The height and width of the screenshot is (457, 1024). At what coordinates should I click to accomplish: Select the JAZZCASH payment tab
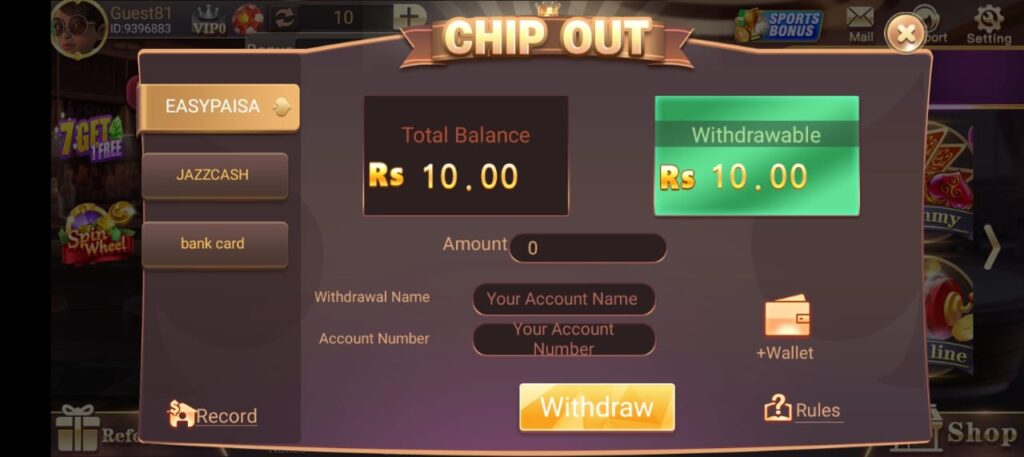pos(214,176)
